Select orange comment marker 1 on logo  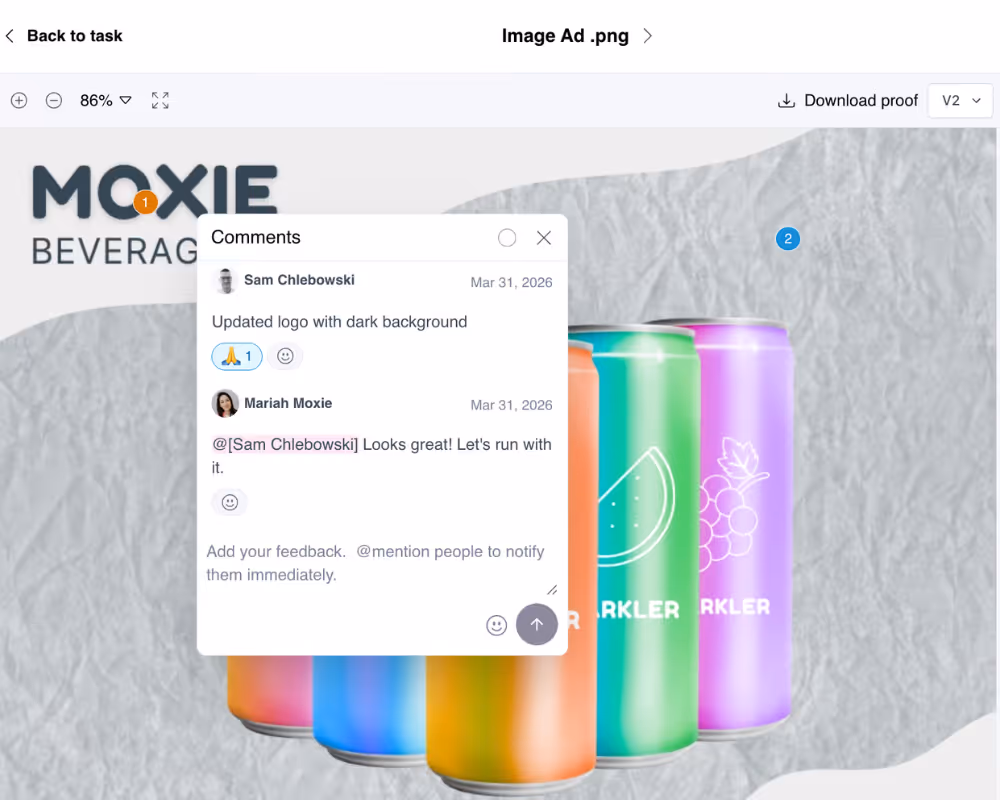click(x=145, y=203)
